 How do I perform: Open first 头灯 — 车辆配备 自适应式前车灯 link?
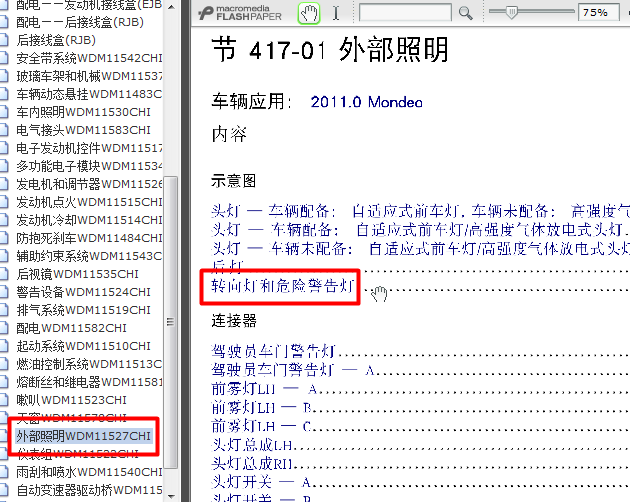coord(420,211)
